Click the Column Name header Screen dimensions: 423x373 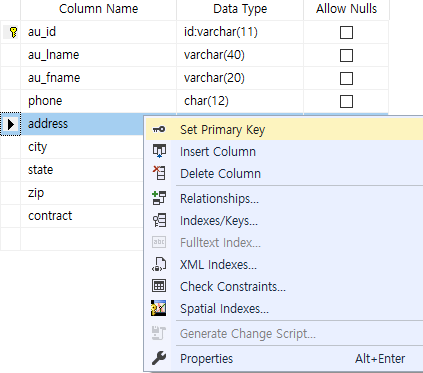coord(98,9)
